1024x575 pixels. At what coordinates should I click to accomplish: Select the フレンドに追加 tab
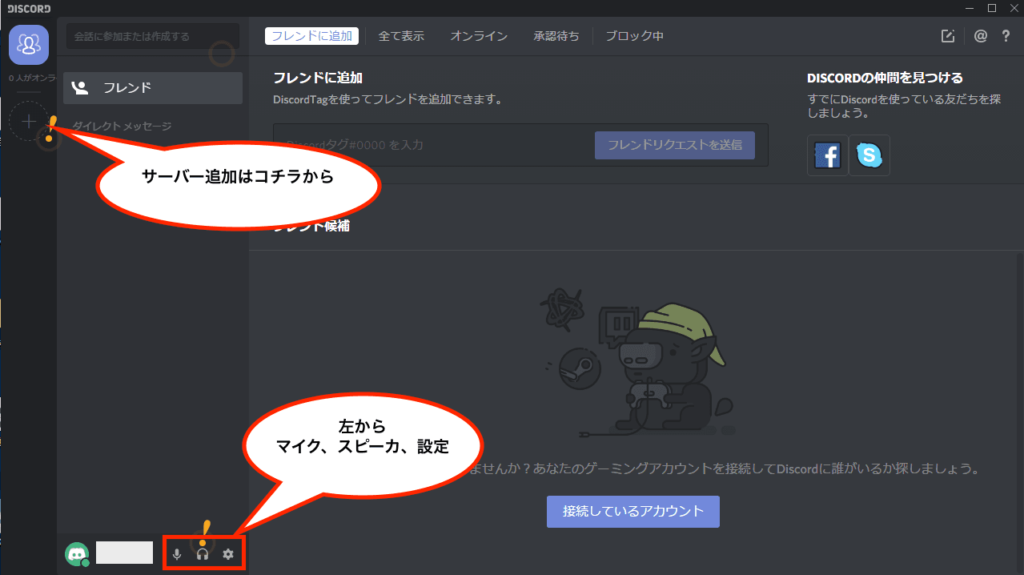311,36
